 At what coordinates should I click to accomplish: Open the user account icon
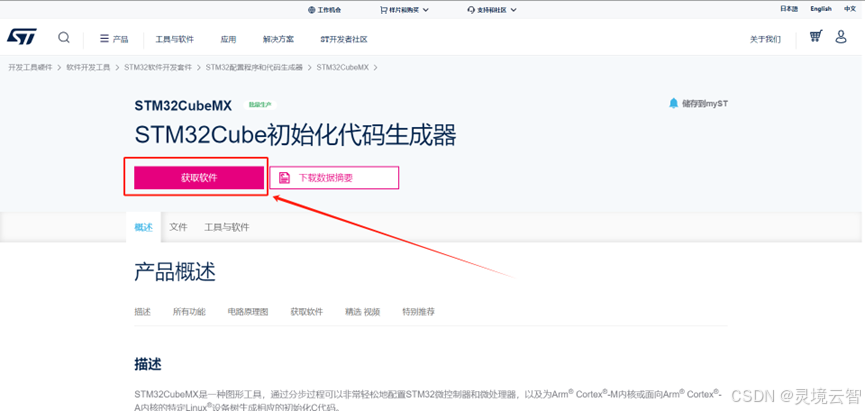tap(841, 37)
